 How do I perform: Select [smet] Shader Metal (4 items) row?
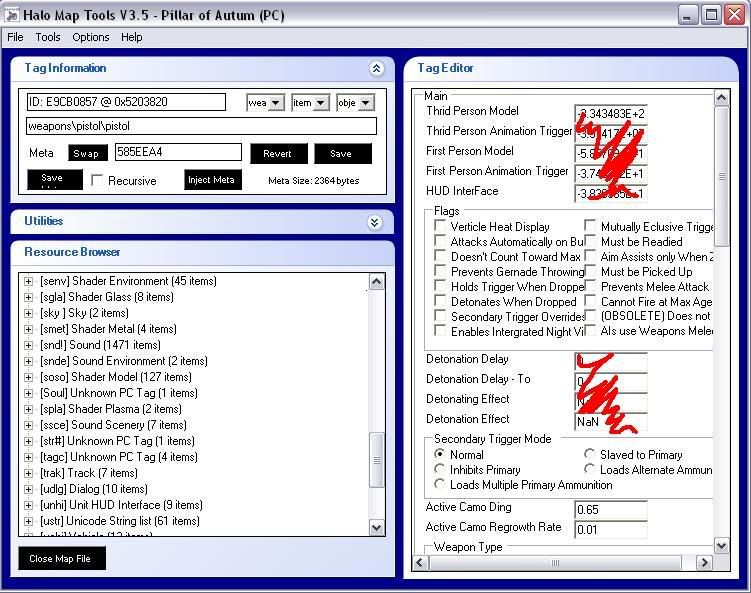point(108,329)
